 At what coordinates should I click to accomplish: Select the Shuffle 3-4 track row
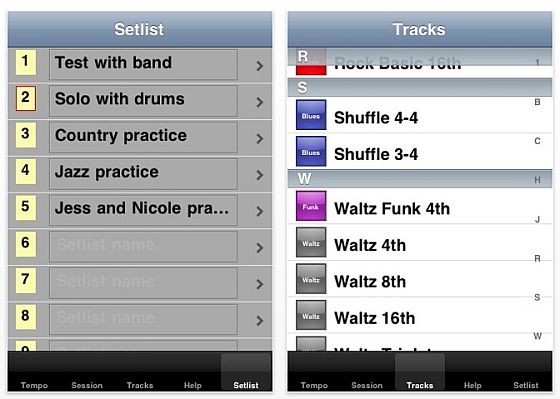click(x=420, y=151)
